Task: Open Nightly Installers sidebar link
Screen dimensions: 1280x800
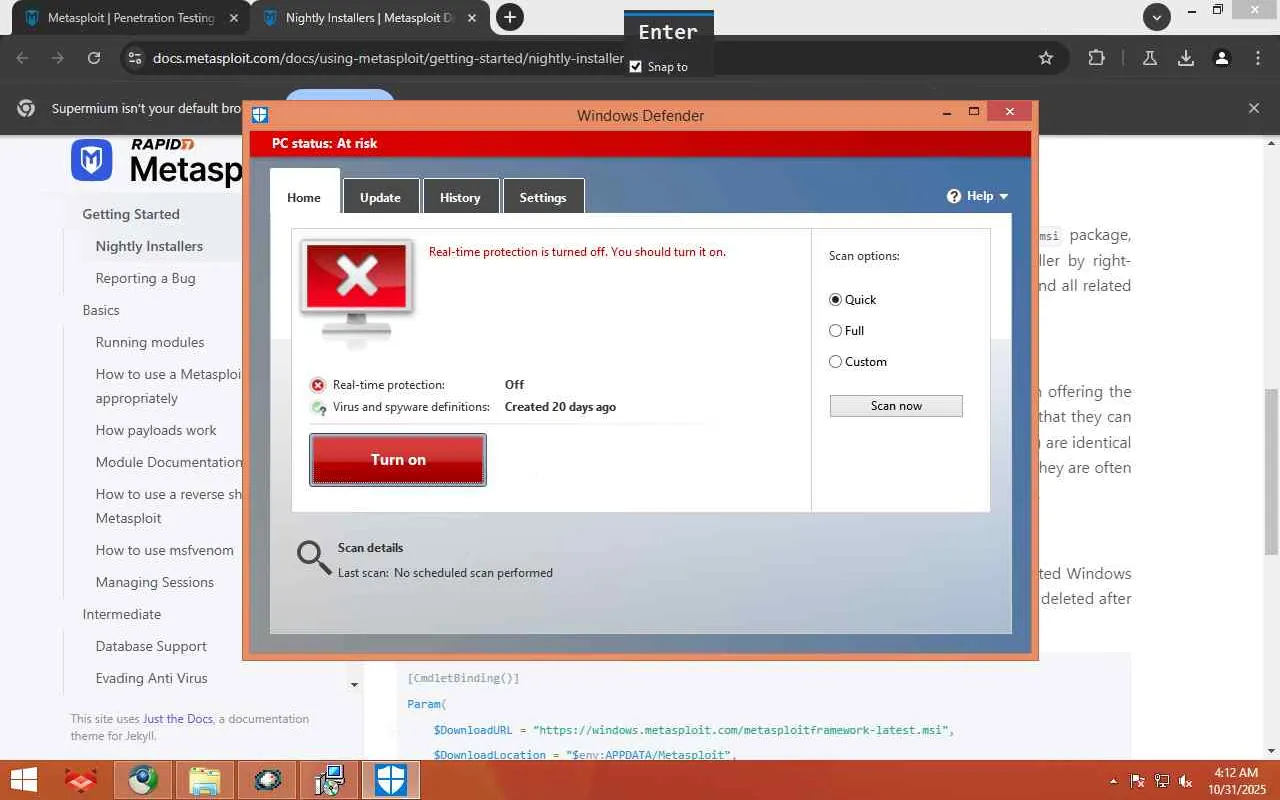Action: tap(149, 246)
